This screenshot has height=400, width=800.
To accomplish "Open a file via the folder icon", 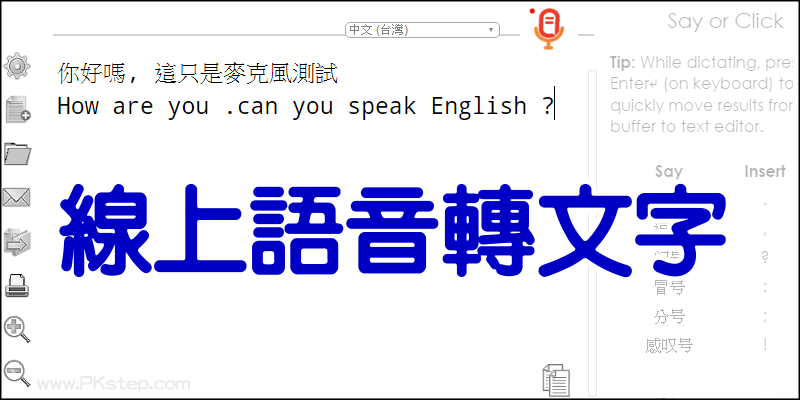I will pyautogui.click(x=17, y=153).
